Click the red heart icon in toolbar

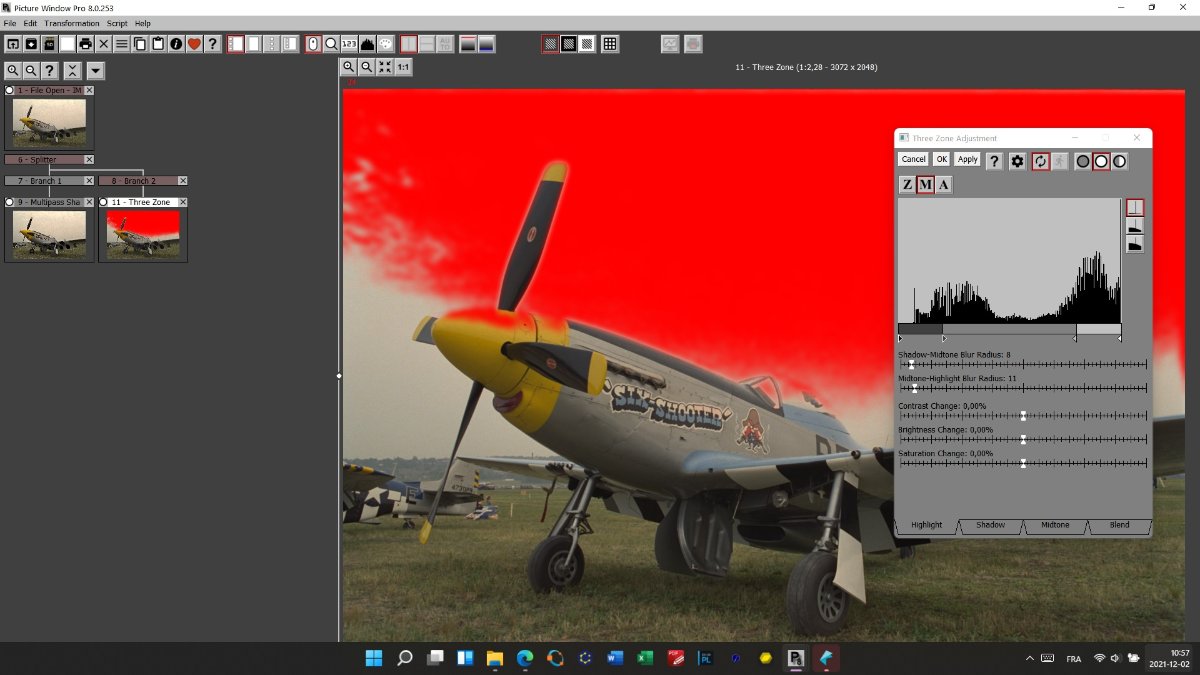pos(194,44)
